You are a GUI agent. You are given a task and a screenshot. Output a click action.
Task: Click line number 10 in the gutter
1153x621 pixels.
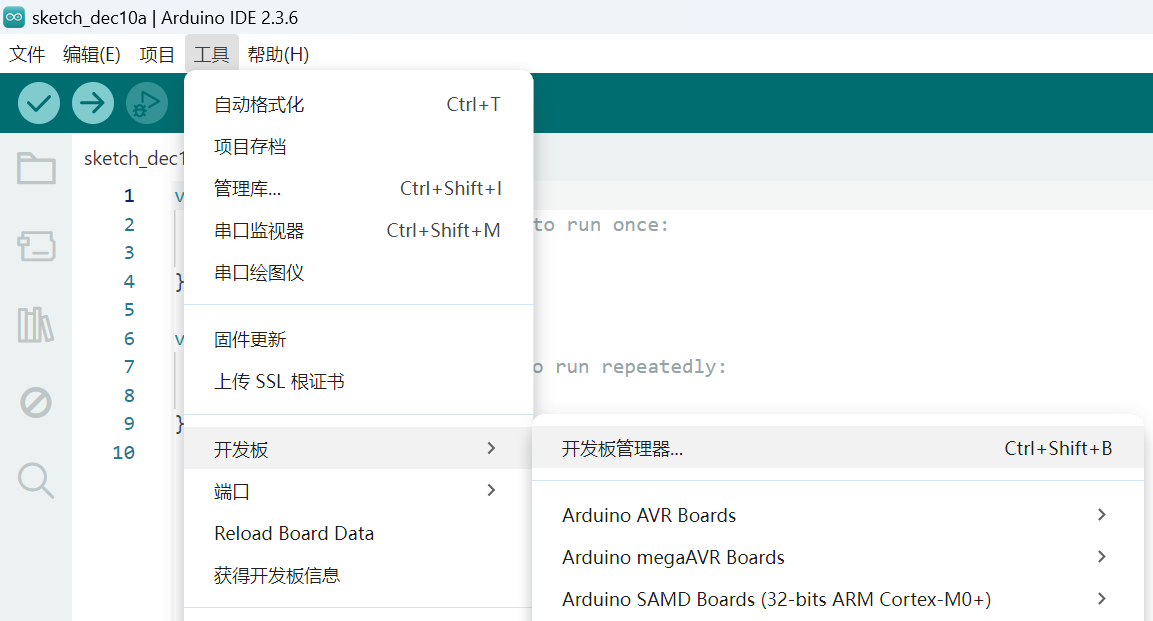pos(123,453)
